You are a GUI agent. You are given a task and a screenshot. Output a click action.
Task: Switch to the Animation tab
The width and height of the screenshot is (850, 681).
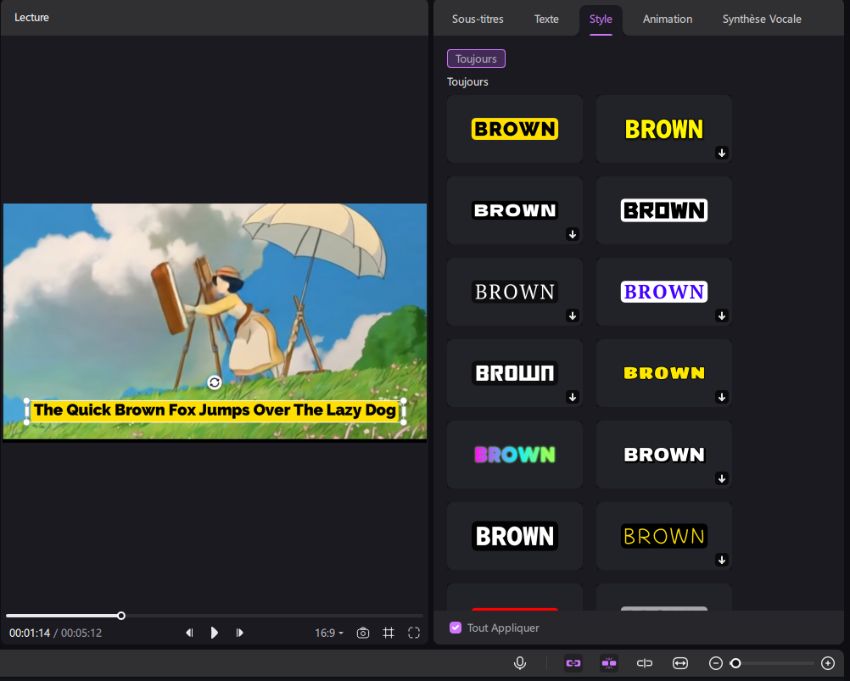[x=667, y=19]
